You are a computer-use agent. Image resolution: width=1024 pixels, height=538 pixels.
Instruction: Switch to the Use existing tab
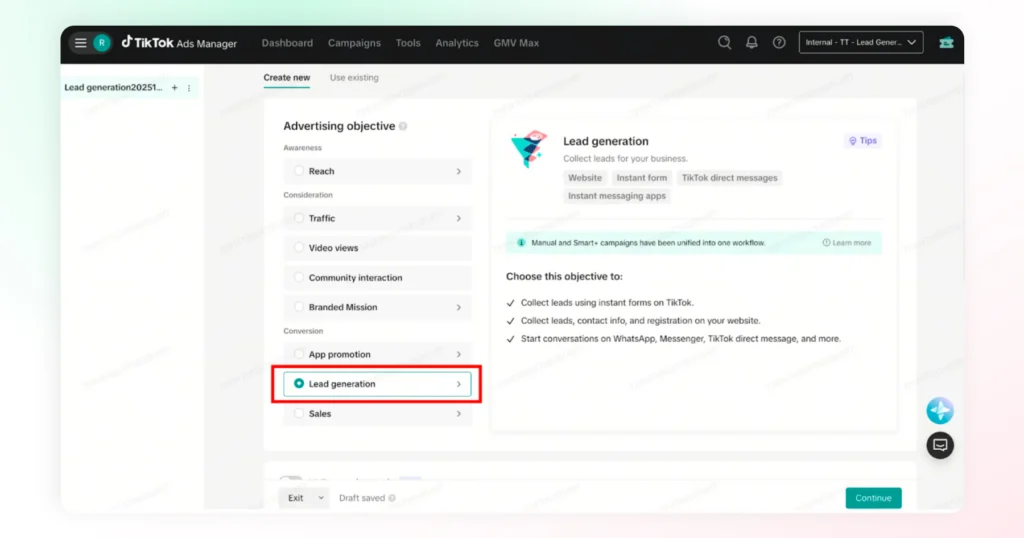[x=354, y=78]
